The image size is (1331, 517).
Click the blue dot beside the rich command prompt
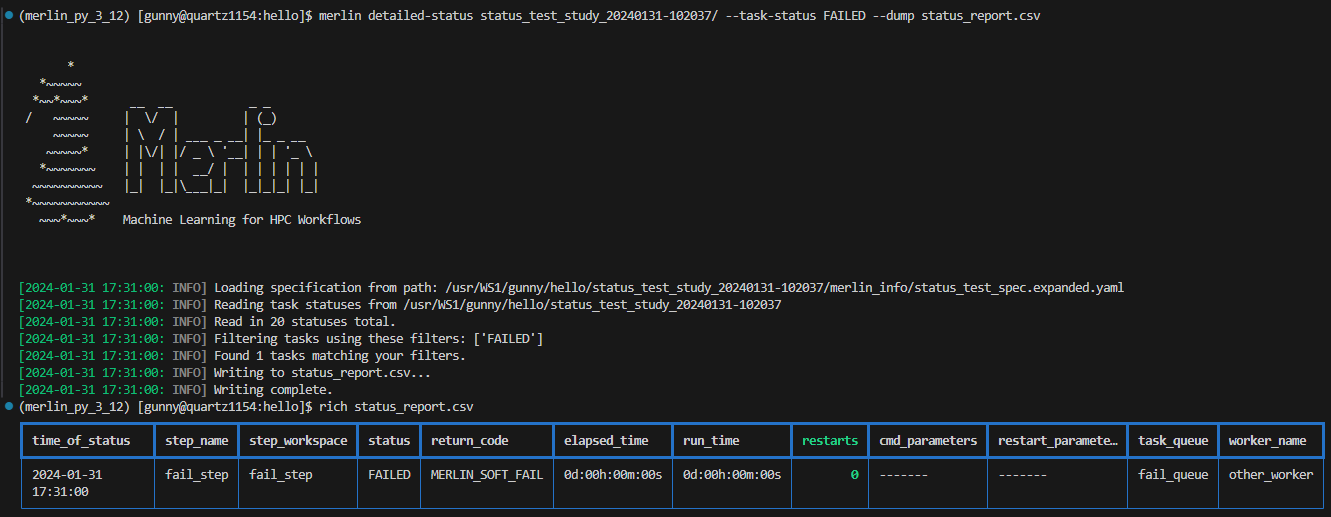tap(8, 406)
